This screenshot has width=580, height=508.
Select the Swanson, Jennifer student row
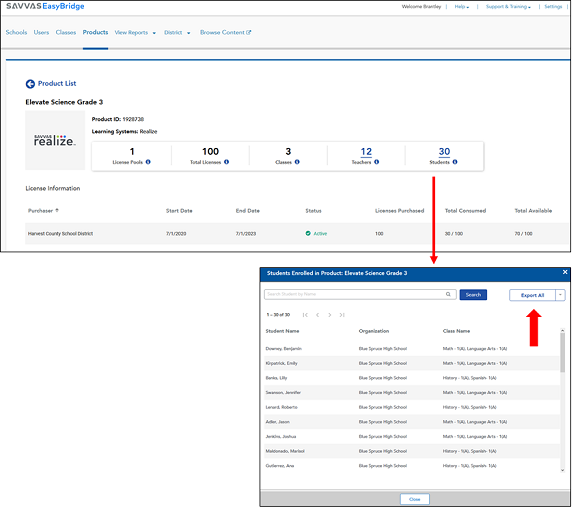click(411, 393)
